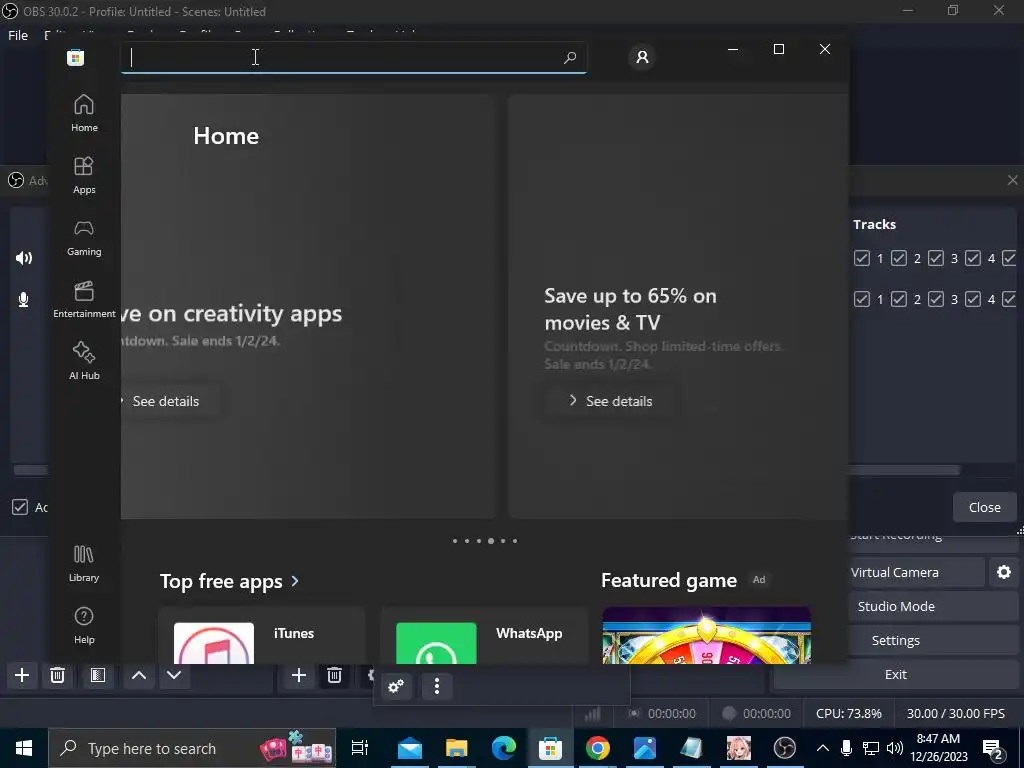Open advanced audio gears icon in OBS mixer
The image size is (1024, 768).
point(396,686)
